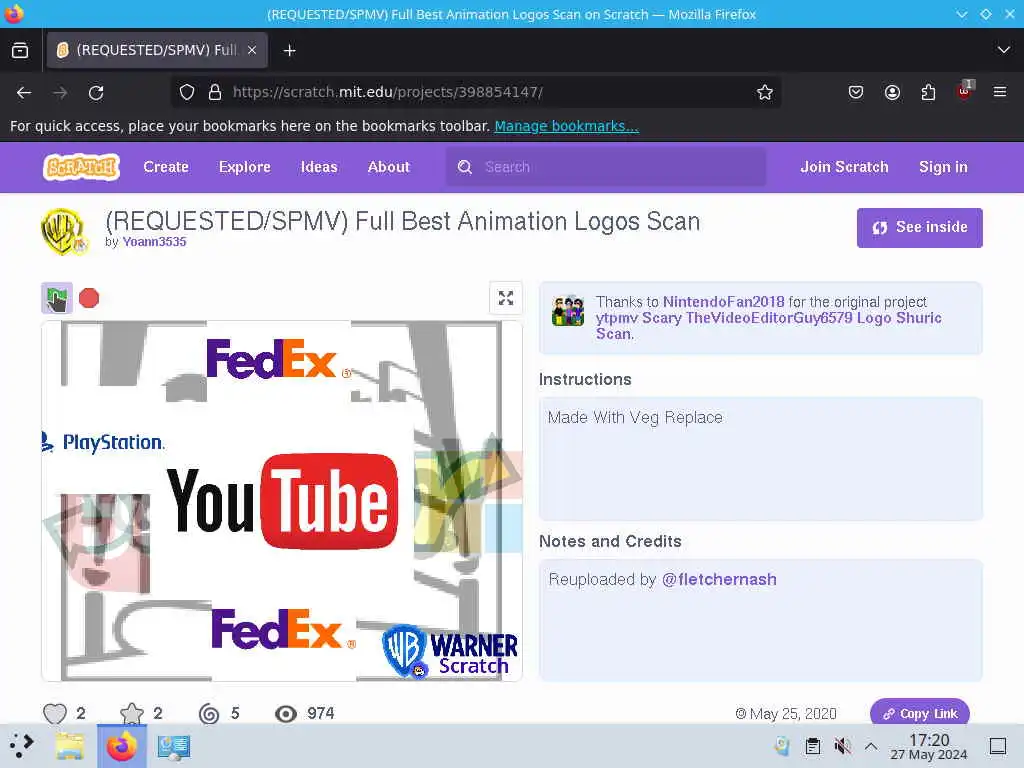Open Firefox application hamburger menu
The image size is (1024, 768).
pyautogui.click(x=1000, y=92)
